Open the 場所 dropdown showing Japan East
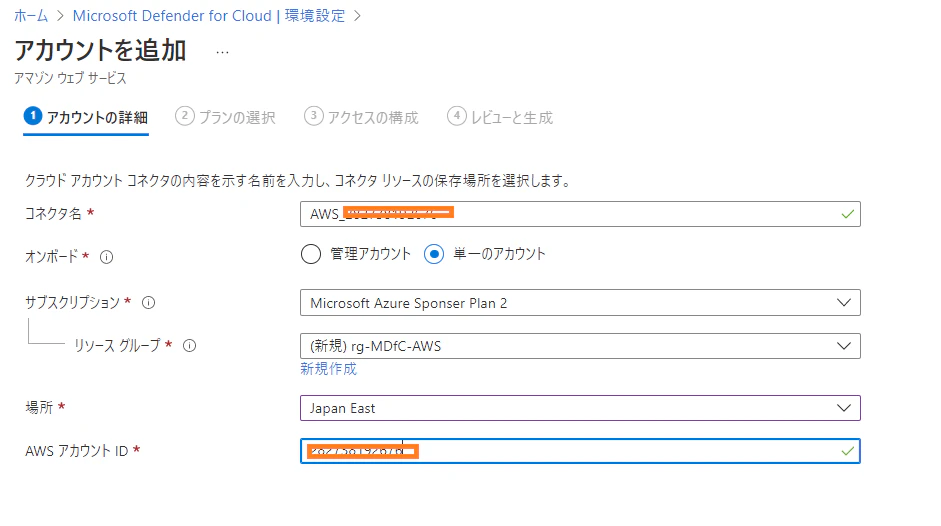941x526 pixels. [580, 408]
